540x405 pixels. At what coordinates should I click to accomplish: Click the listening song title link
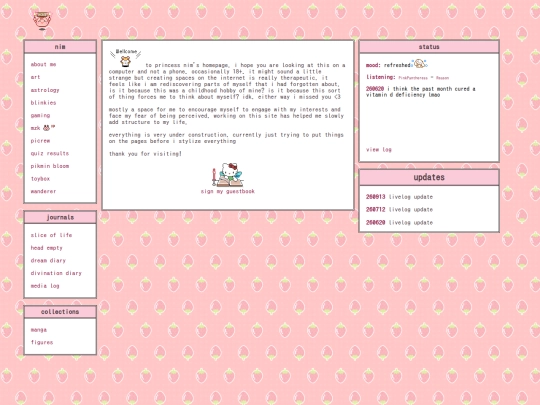point(424,78)
